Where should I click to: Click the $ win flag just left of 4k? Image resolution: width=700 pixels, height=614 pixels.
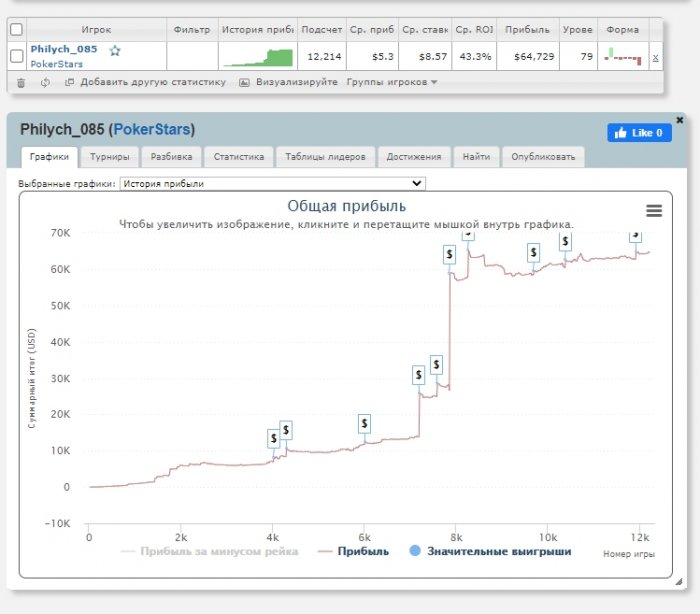pyautogui.click(x=274, y=439)
